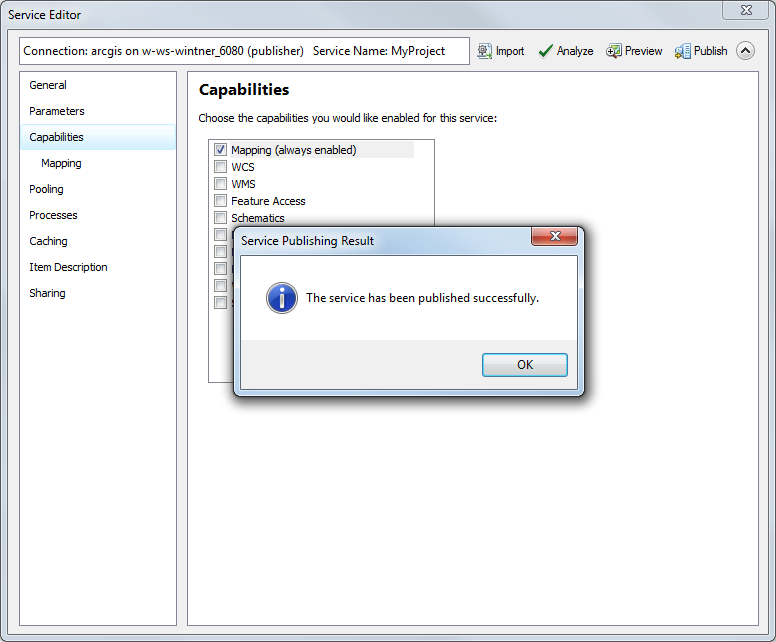Open the Processes settings page
The width and height of the screenshot is (776, 642).
point(98,215)
